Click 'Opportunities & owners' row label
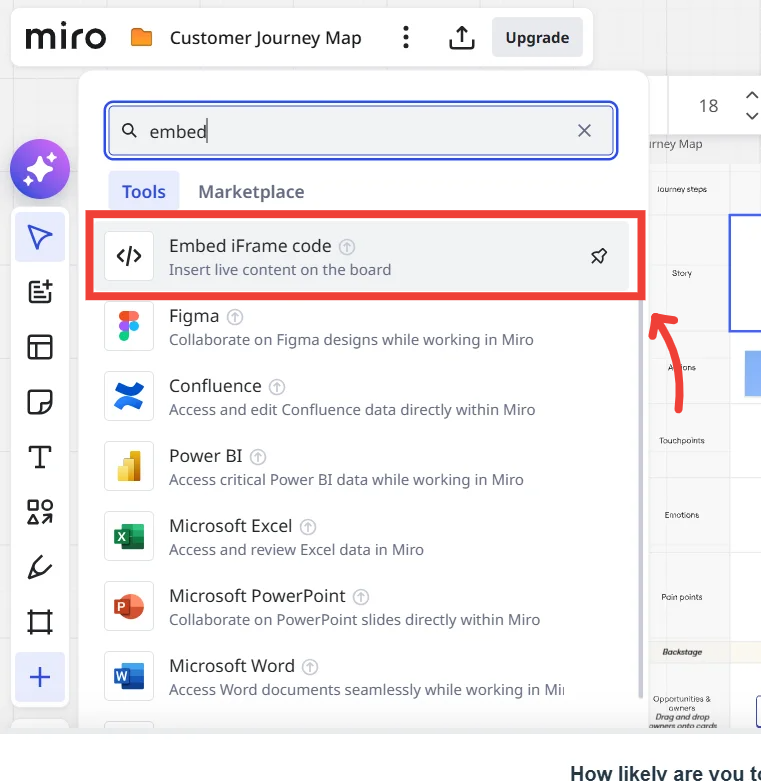 pos(682,703)
